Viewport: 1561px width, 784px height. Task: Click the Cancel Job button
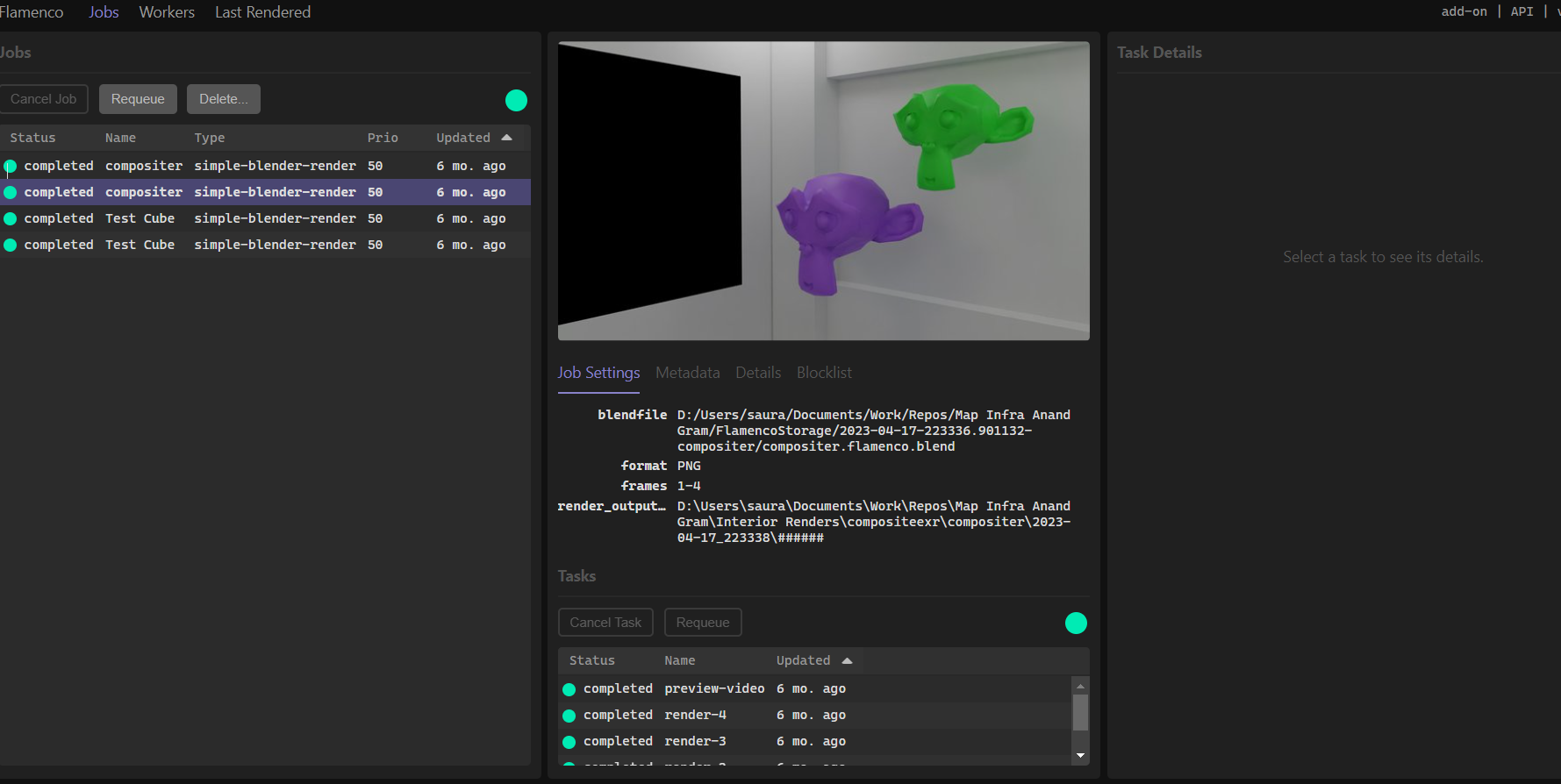(x=43, y=99)
